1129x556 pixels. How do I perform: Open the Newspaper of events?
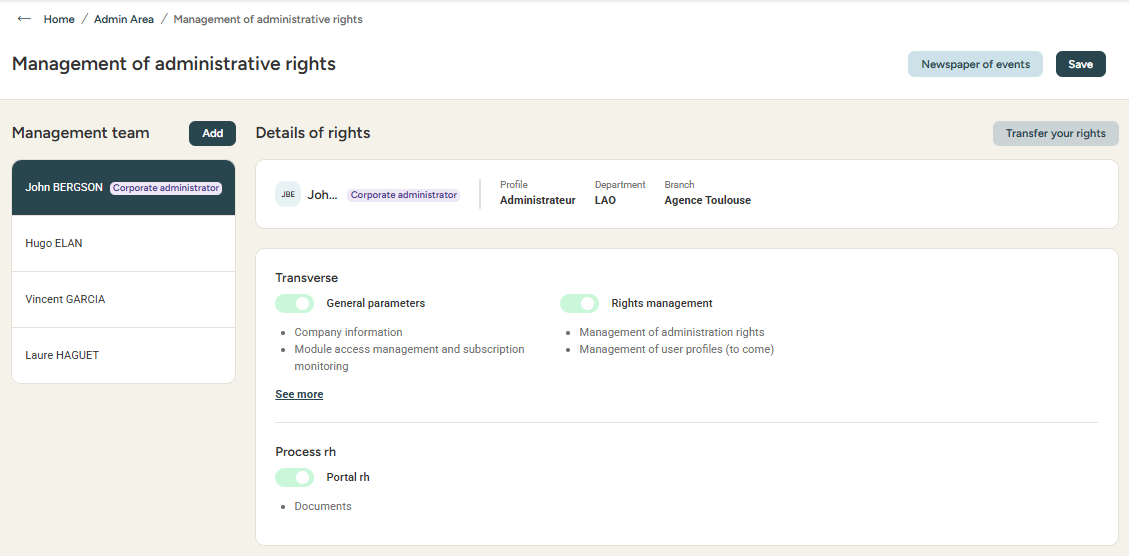pyautogui.click(x=975, y=64)
